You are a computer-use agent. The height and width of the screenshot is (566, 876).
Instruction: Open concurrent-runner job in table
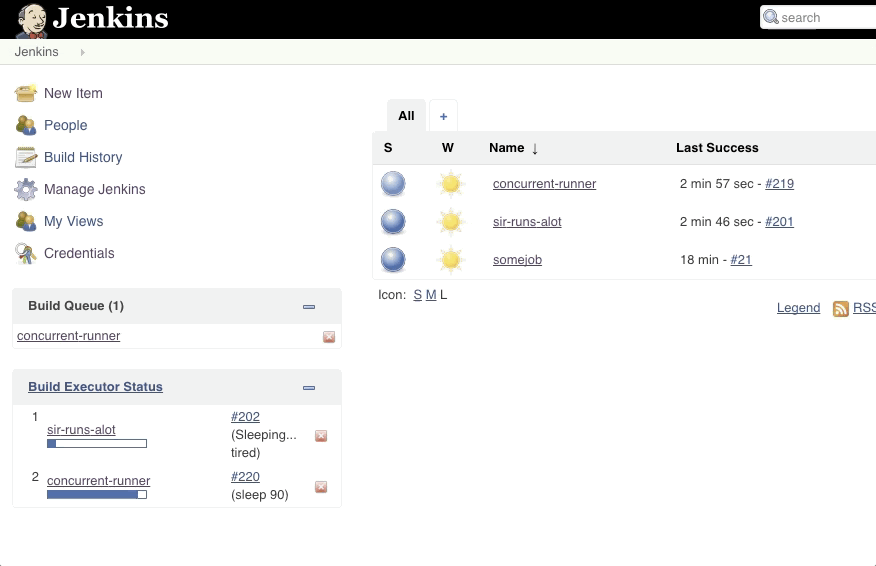pos(544,184)
